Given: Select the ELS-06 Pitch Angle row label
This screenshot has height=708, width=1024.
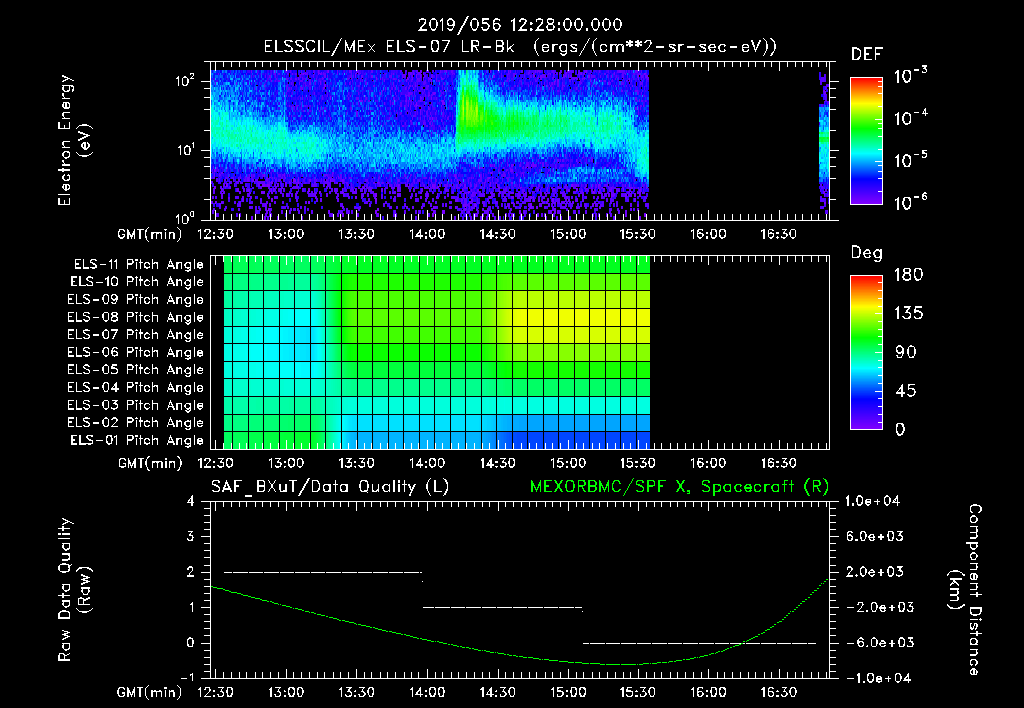Looking at the screenshot, I should click(136, 352).
